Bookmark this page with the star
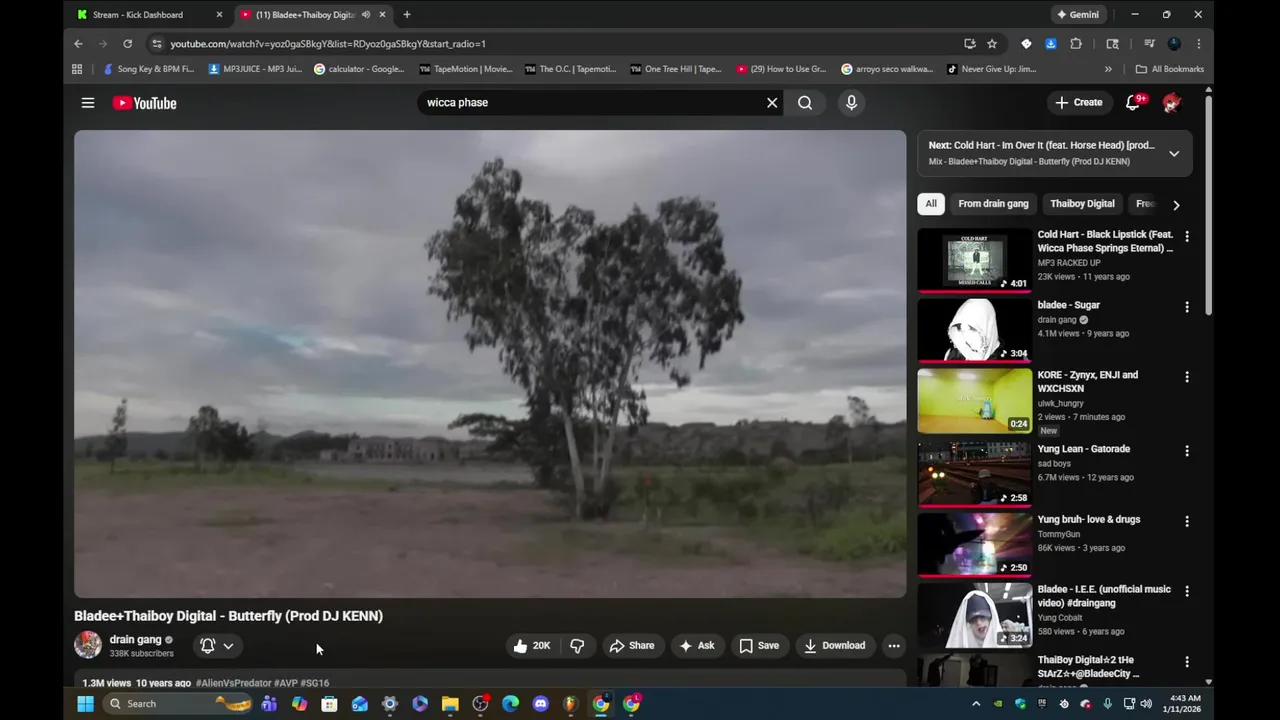This screenshot has width=1280, height=720. click(992, 44)
